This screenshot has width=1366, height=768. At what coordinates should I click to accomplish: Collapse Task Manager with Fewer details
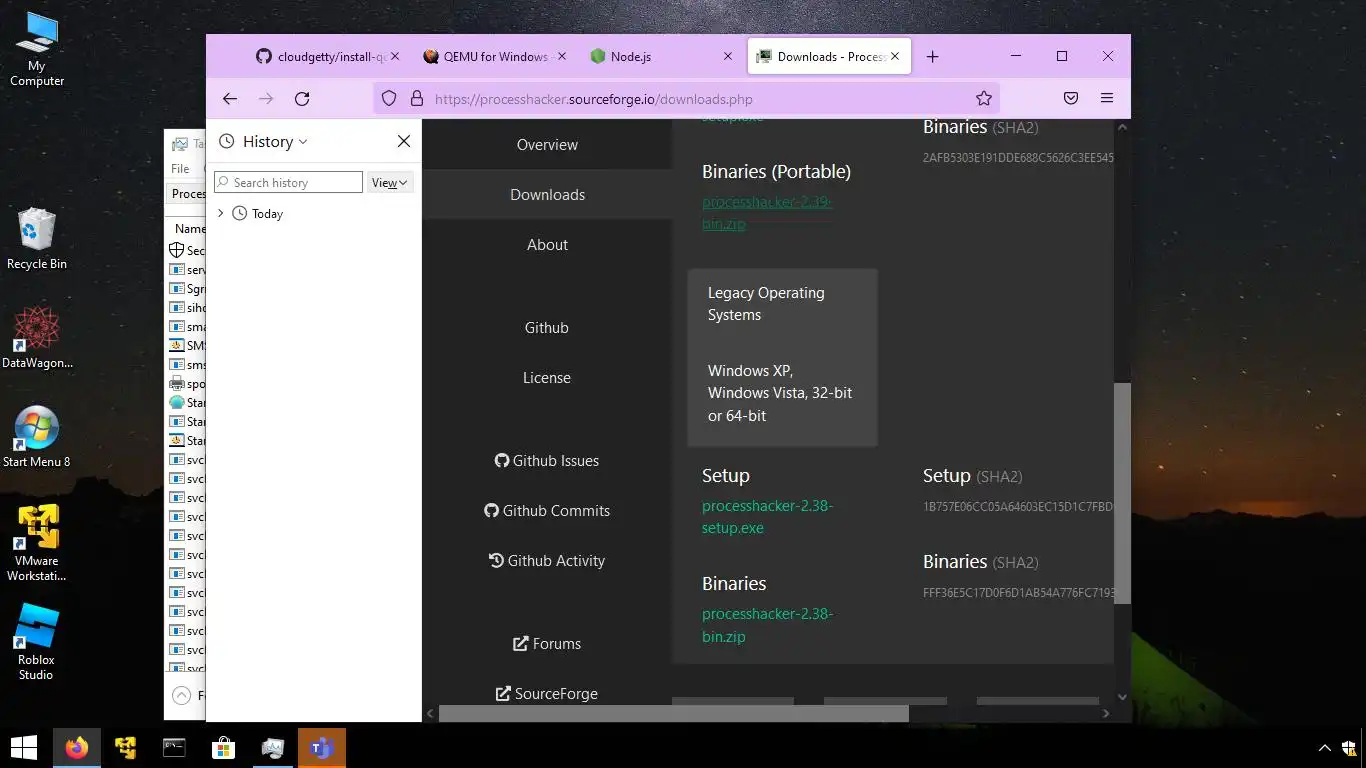pos(189,695)
